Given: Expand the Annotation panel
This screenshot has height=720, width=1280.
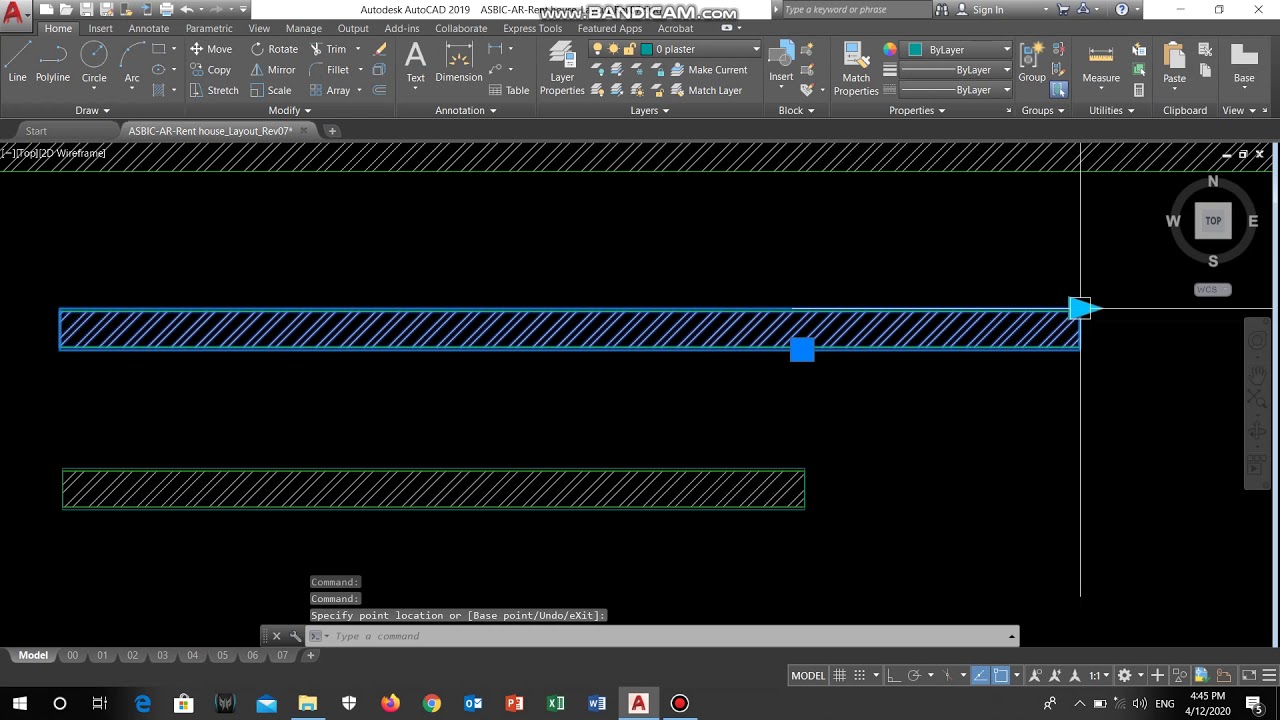Looking at the screenshot, I should click(x=466, y=110).
